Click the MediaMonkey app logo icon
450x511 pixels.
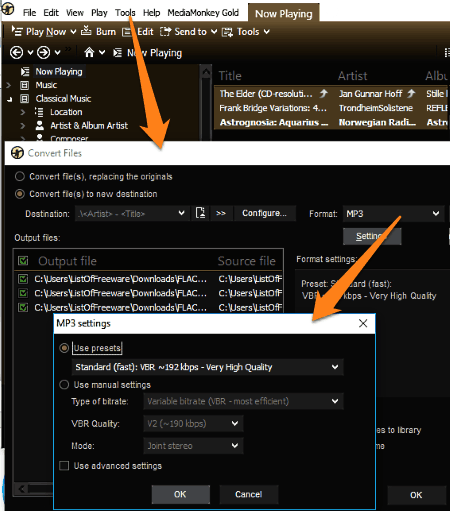(x=7, y=9)
